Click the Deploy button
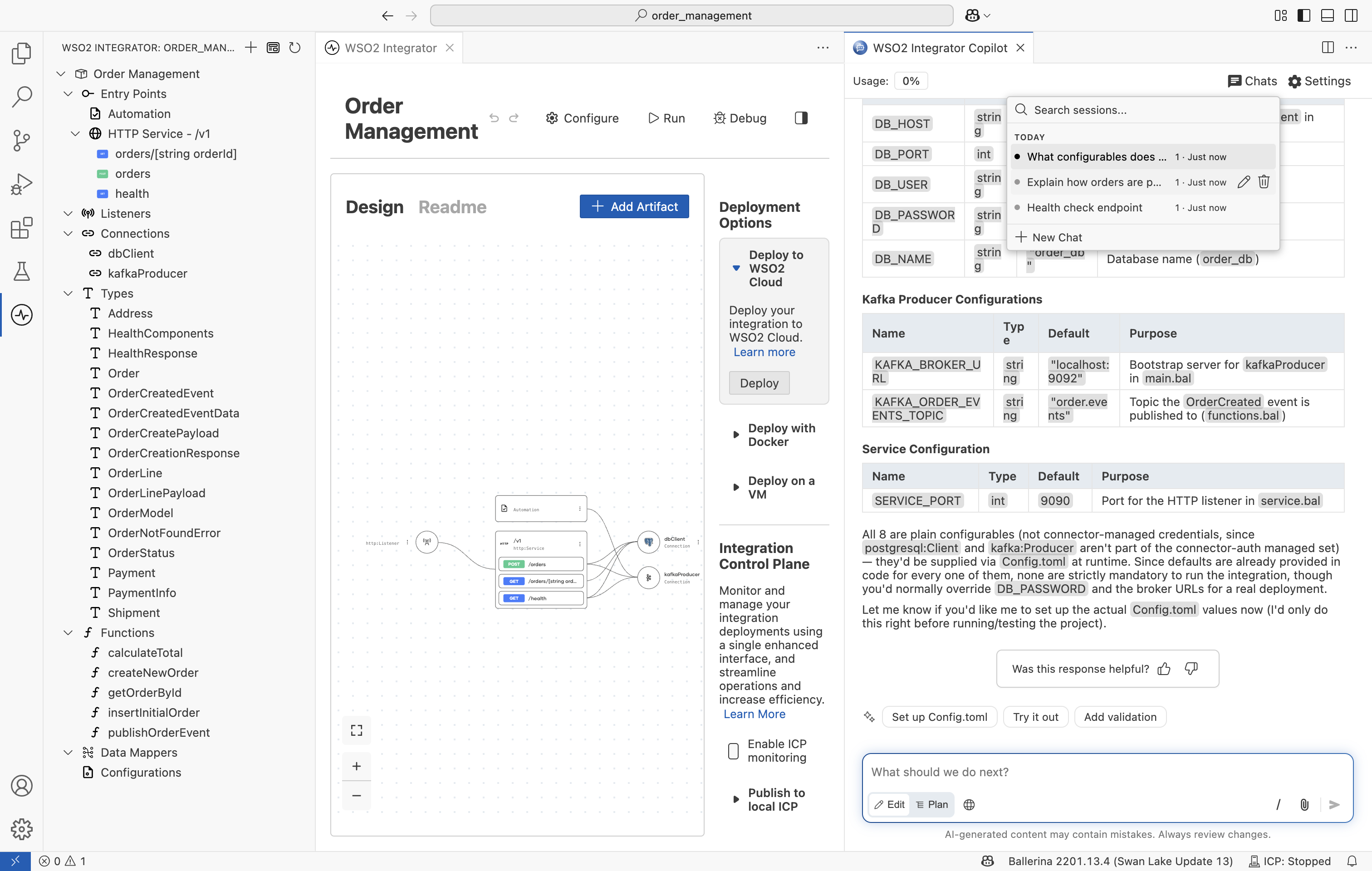The height and width of the screenshot is (871, 1372). 759,383
